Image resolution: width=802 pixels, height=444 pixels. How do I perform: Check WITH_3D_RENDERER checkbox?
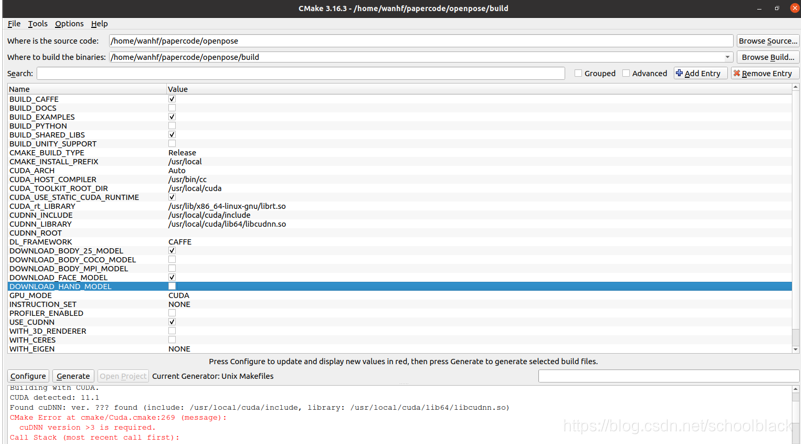pyautogui.click(x=172, y=331)
